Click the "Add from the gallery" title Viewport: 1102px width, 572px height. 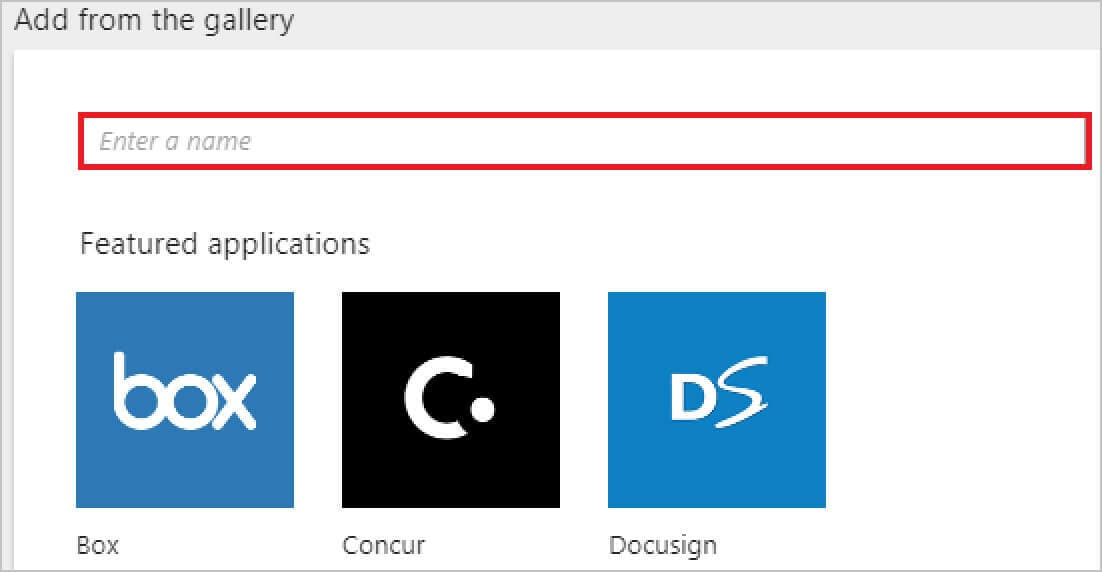click(154, 20)
